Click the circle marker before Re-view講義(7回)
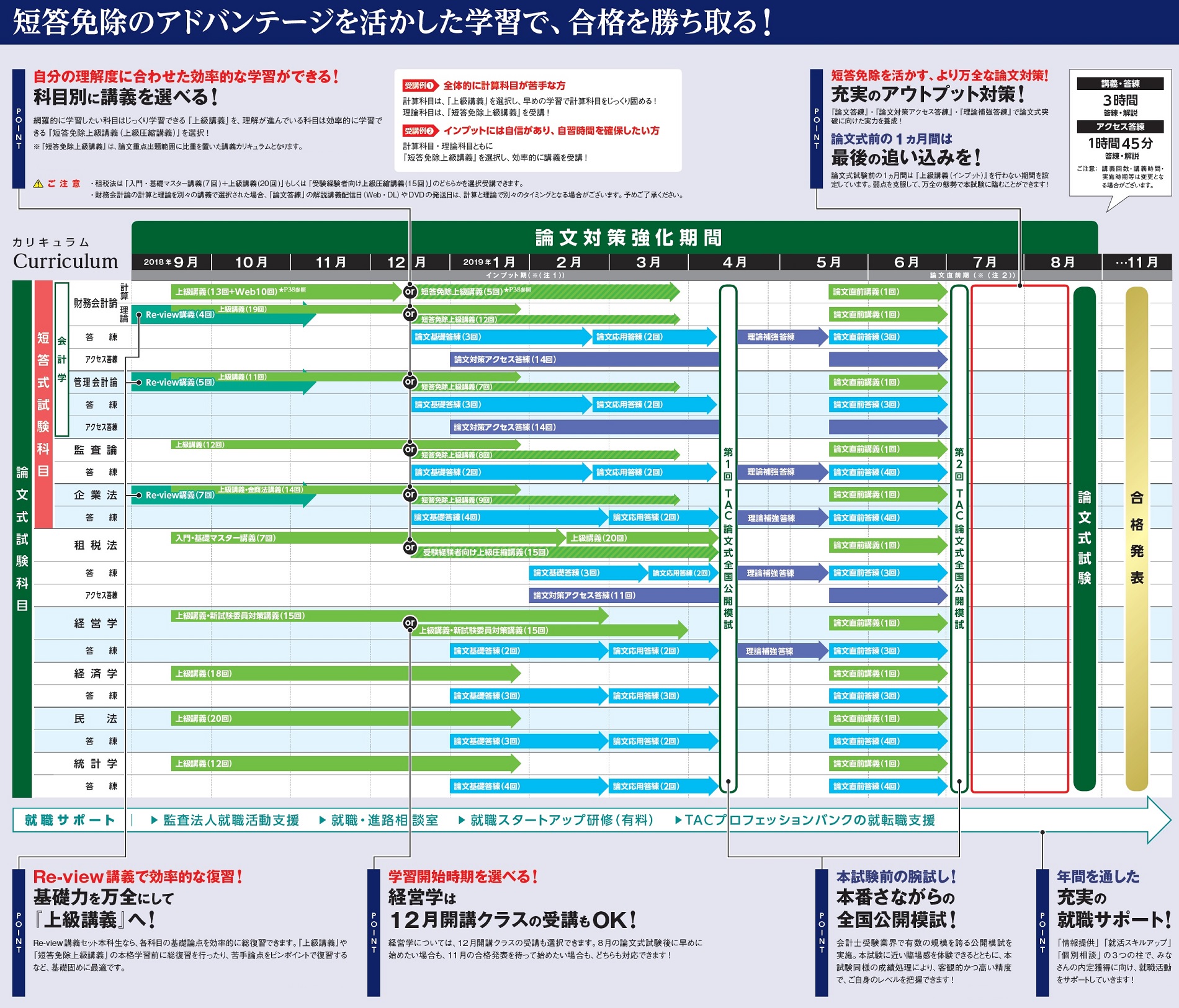The image size is (1179, 1008). point(139,495)
